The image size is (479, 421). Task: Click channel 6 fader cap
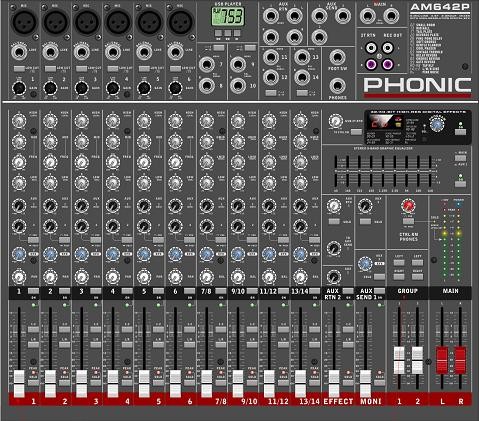(175, 383)
